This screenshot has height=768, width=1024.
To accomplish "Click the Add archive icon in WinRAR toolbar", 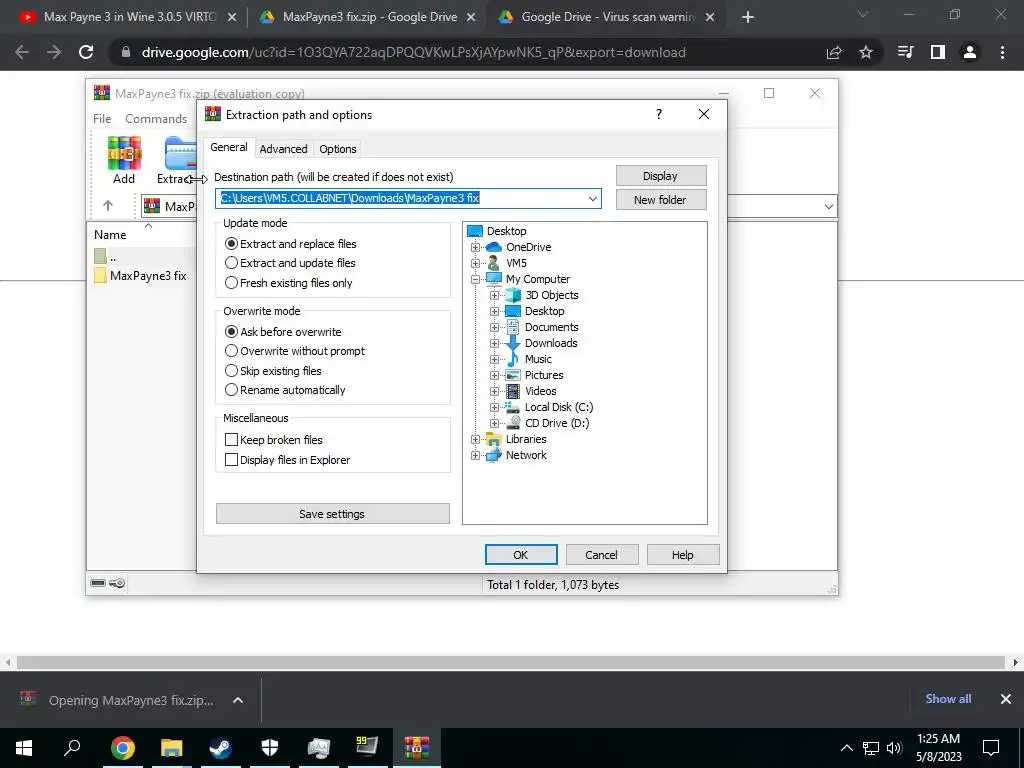I will click(x=124, y=159).
